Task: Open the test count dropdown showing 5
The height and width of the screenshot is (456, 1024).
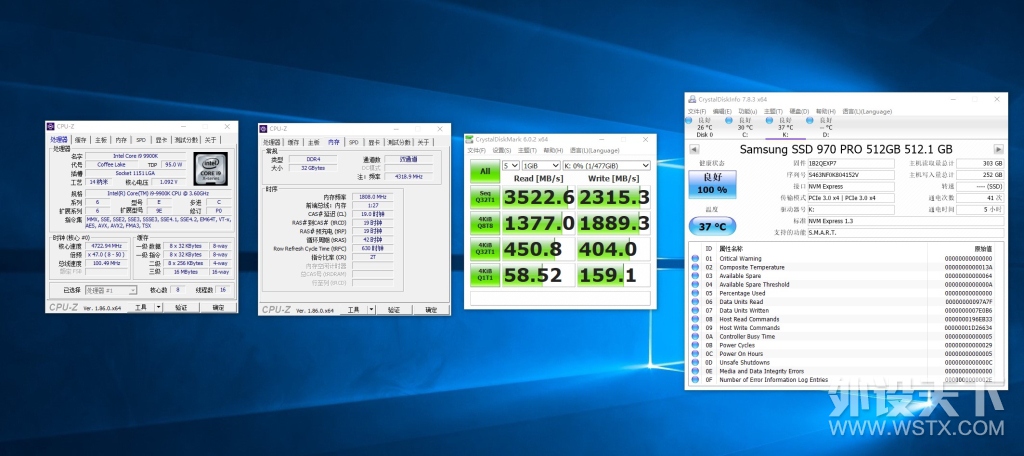Action: tap(511, 165)
